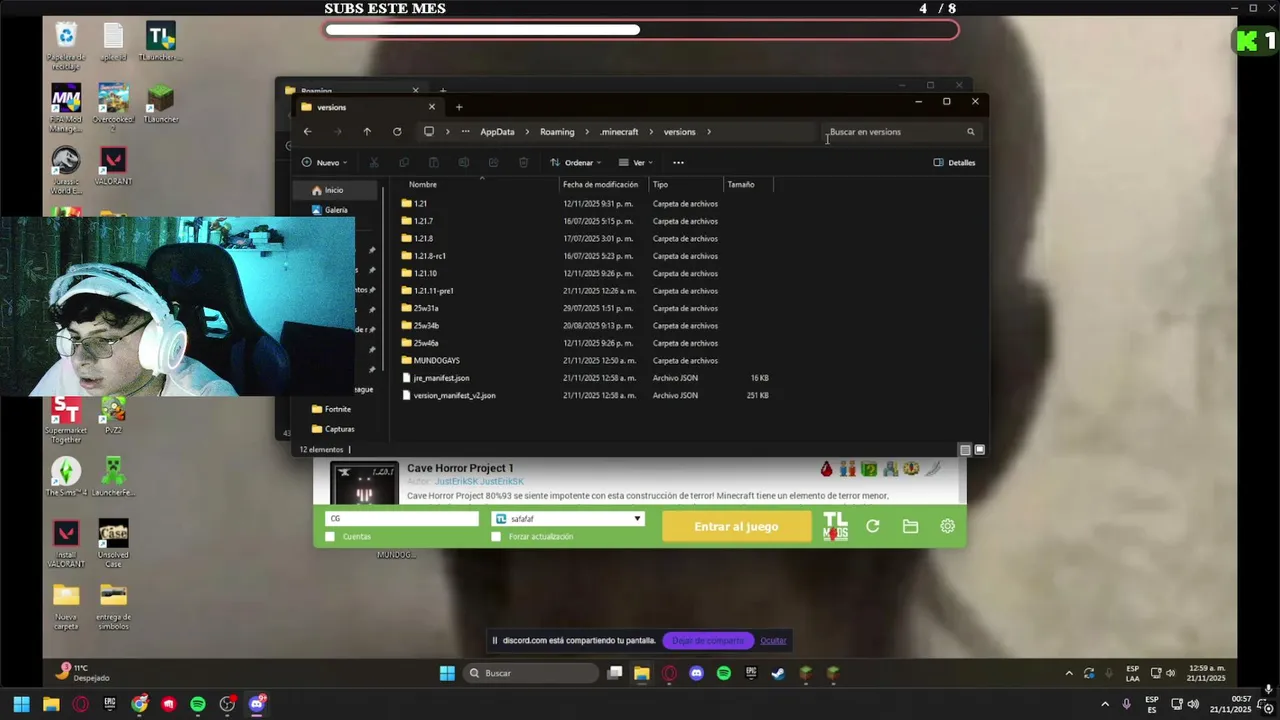Click the Copy icon in Explorer toolbar
1280x720 pixels.
404,162
